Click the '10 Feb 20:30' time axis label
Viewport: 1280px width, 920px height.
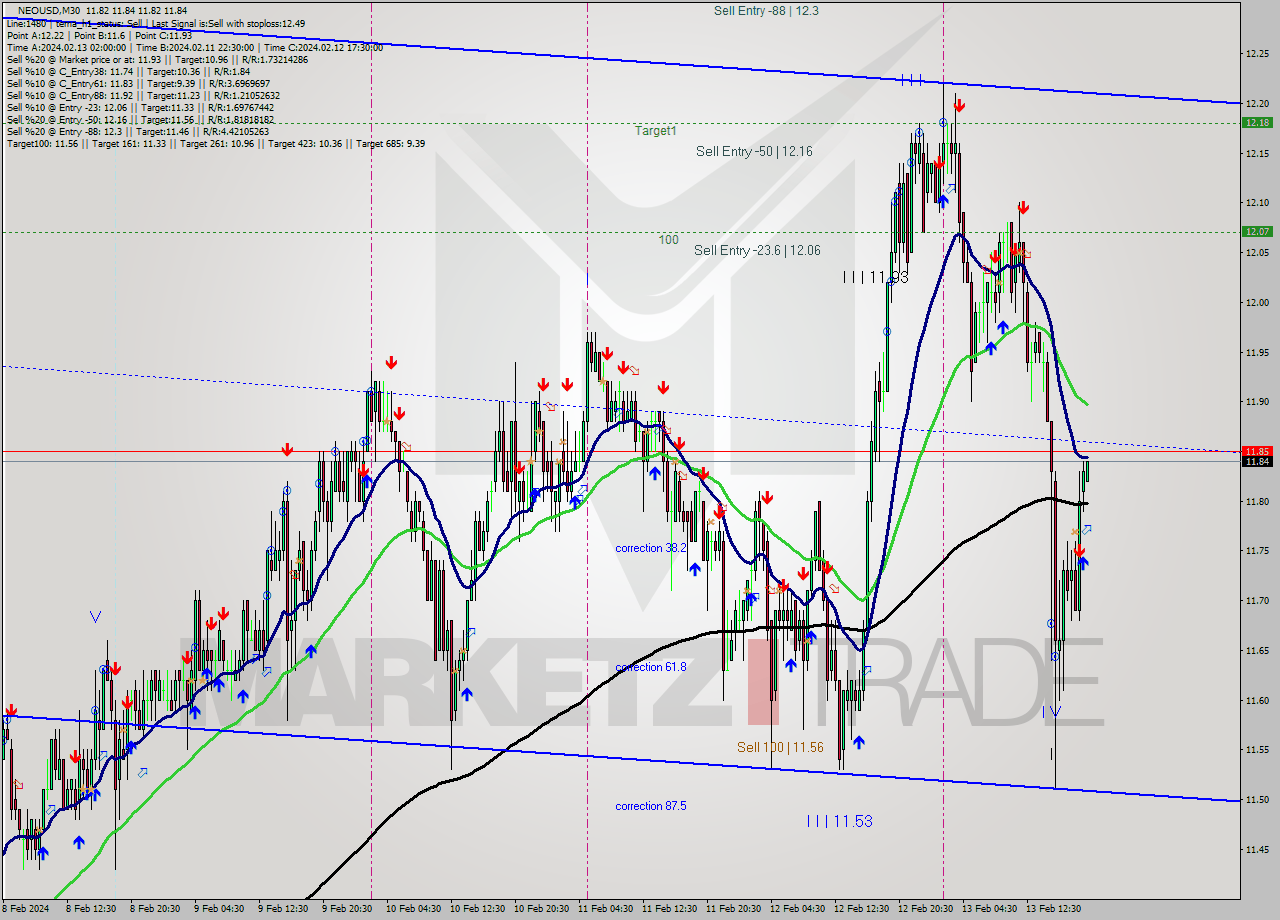[541, 909]
